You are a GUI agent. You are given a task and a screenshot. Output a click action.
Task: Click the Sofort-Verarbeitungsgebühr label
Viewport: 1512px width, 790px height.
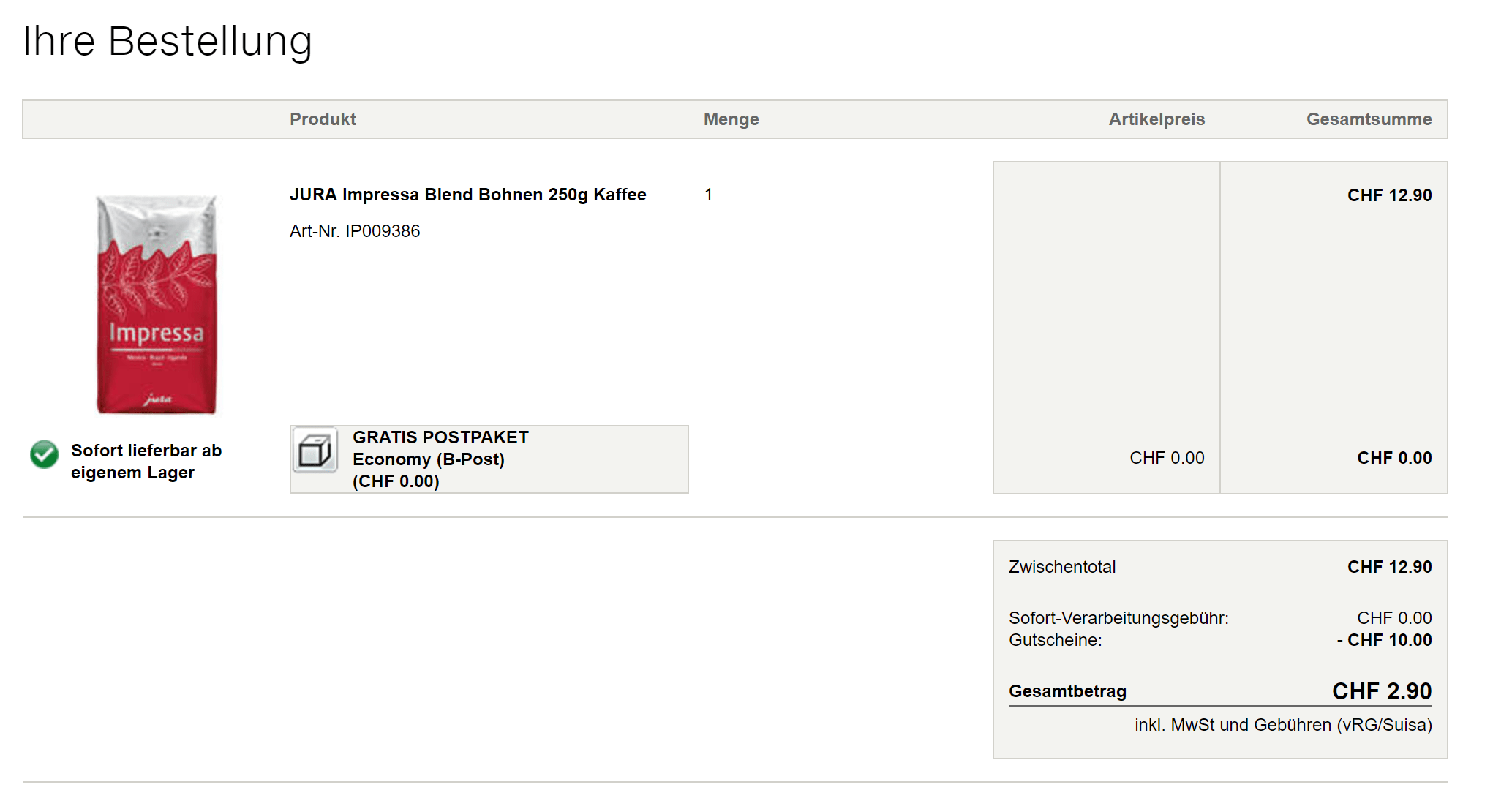coord(1118,618)
